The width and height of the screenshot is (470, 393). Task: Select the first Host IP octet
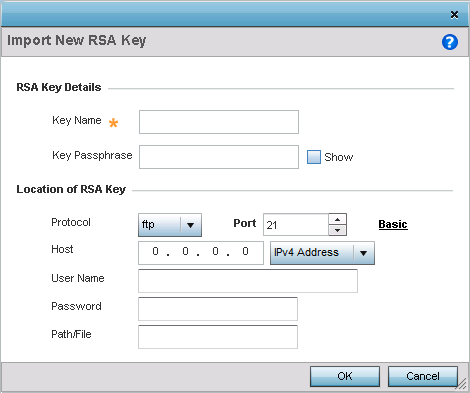(x=155, y=251)
